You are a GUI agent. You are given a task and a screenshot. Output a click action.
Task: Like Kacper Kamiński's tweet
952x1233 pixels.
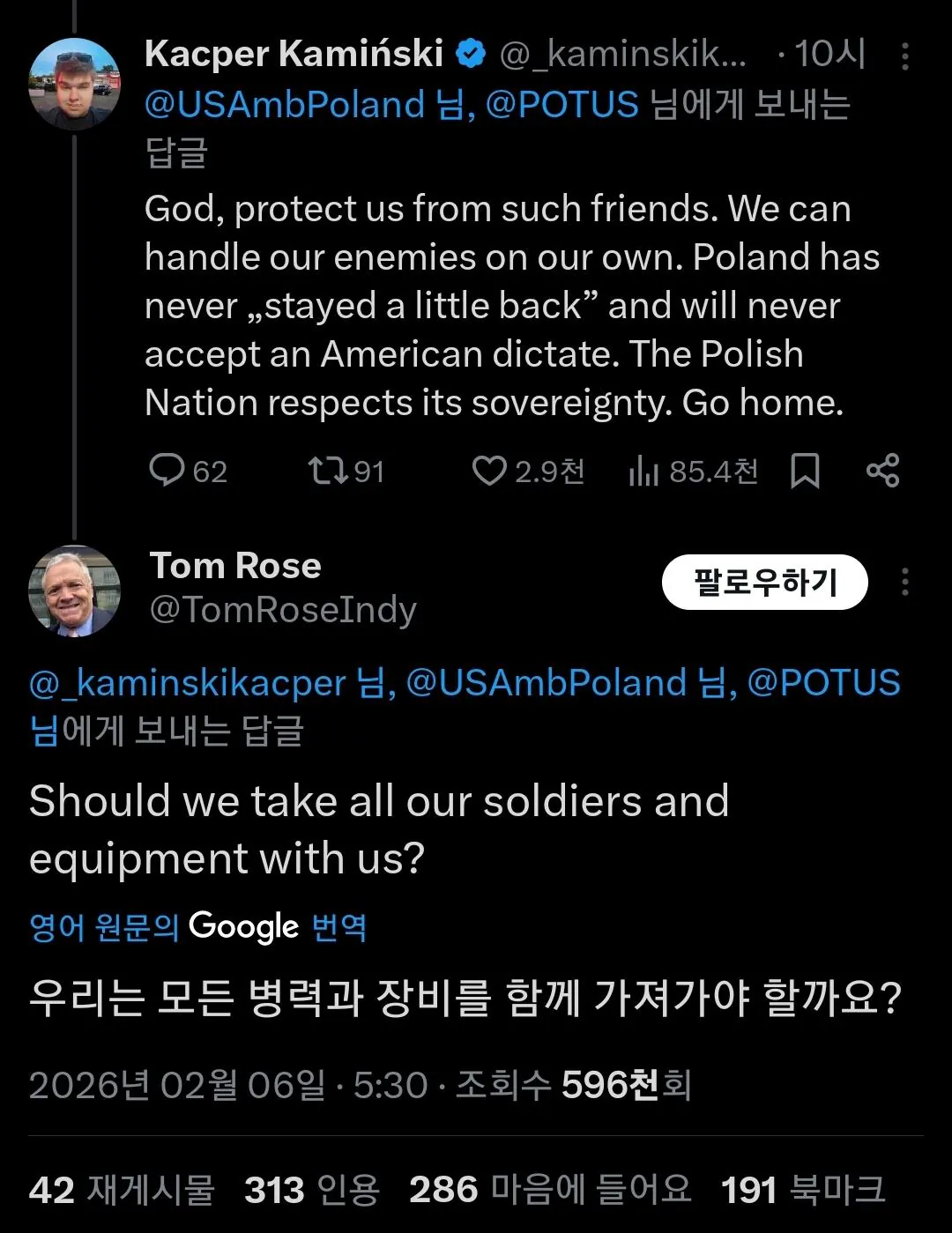coord(489,471)
